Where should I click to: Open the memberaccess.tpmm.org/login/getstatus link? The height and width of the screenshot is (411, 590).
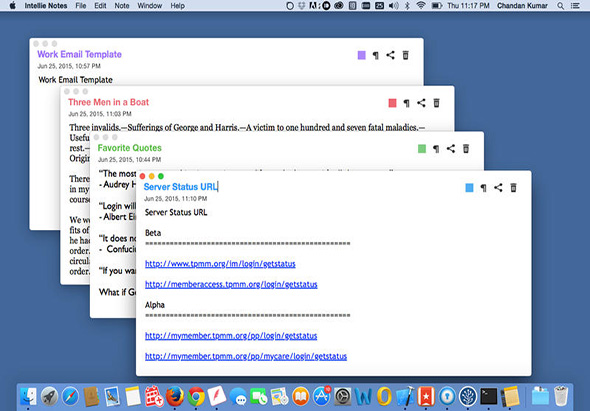(x=231, y=284)
